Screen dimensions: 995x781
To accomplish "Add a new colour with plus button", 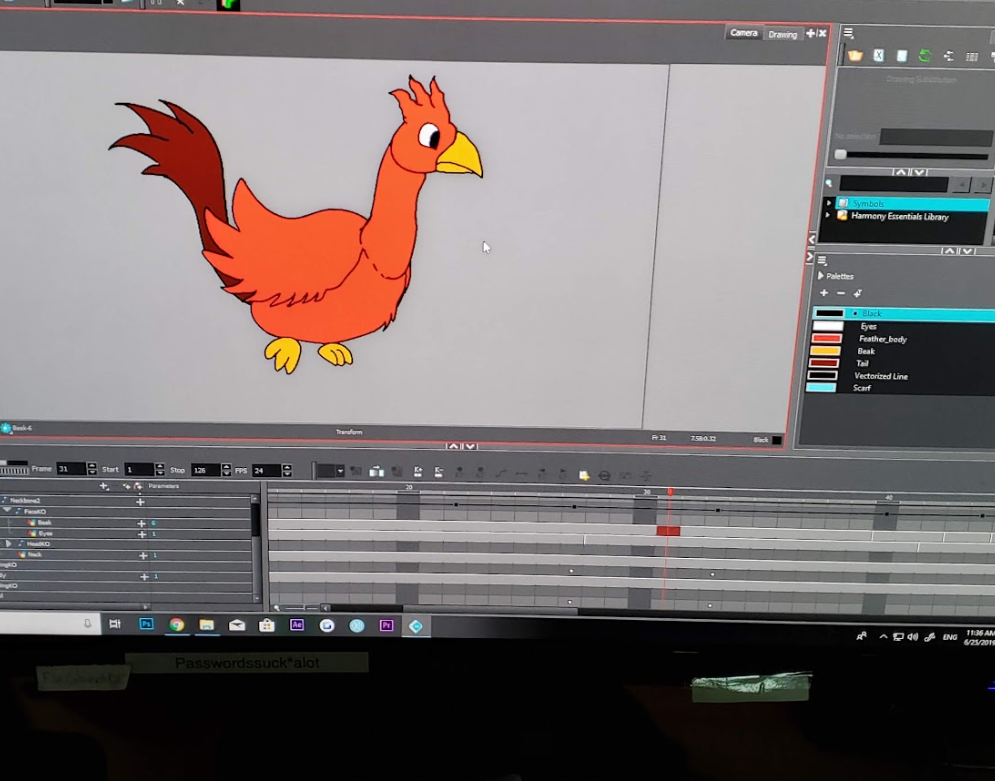I will point(824,292).
